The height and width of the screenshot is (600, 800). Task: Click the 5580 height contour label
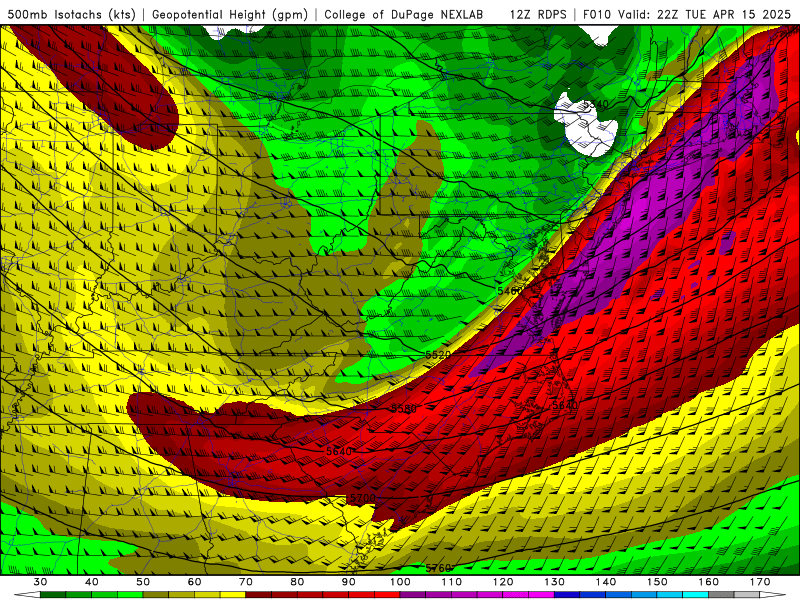click(404, 409)
